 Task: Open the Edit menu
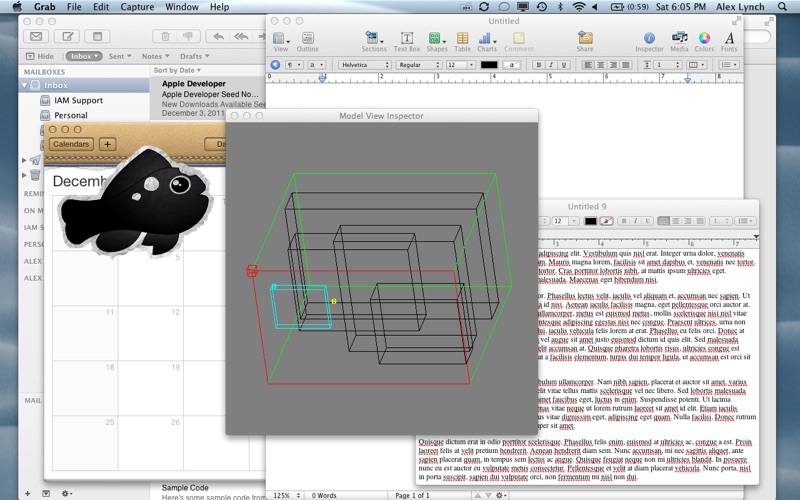pyautogui.click(x=101, y=7)
